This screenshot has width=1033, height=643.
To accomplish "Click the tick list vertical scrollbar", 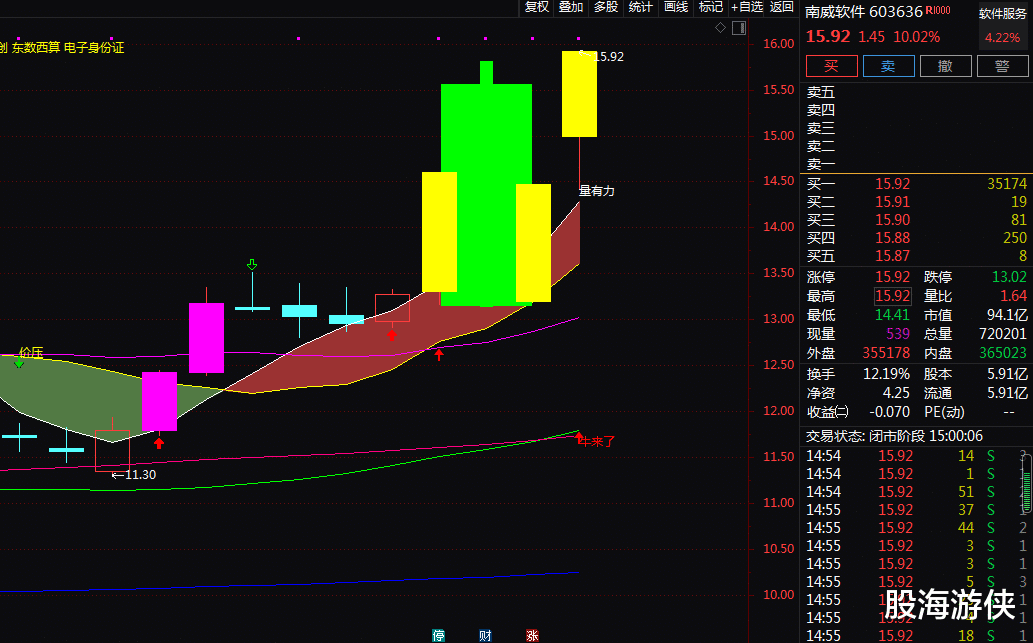I will coord(1026,484).
